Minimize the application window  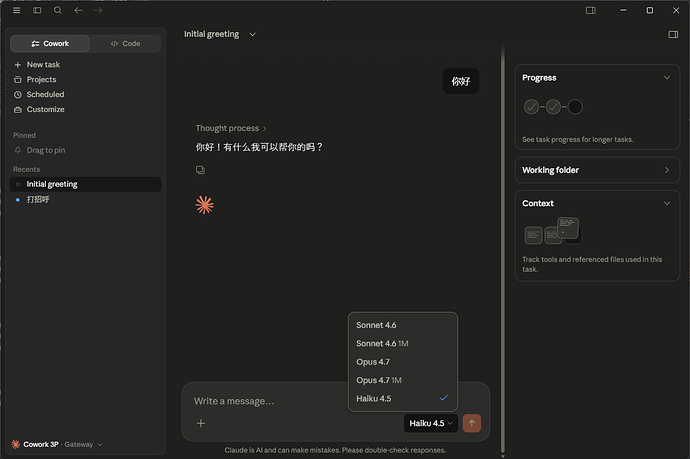point(623,10)
